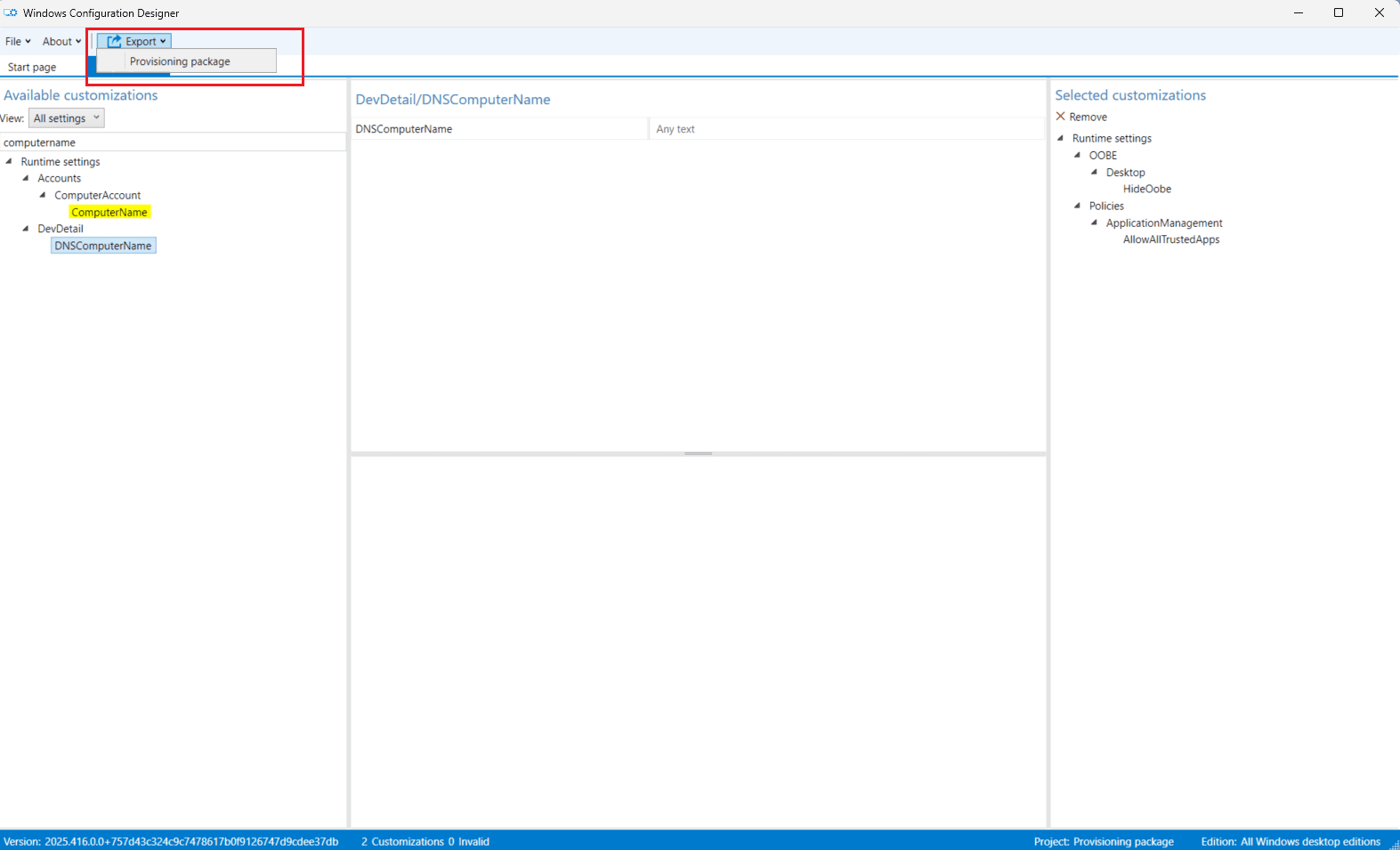This screenshot has width=1400, height=850.
Task: Click the DNSComputerName Any text input field
Action: click(x=846, y=129)
